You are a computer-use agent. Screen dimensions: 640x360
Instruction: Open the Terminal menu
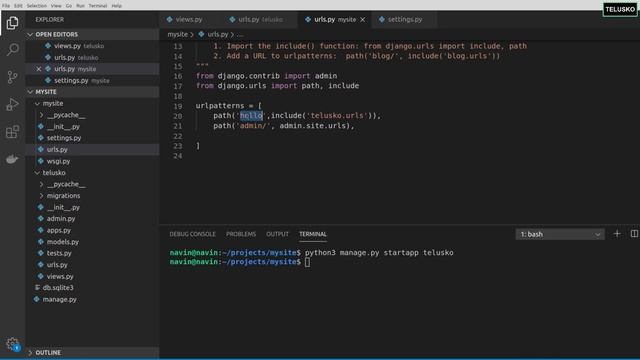coord(98,6)
